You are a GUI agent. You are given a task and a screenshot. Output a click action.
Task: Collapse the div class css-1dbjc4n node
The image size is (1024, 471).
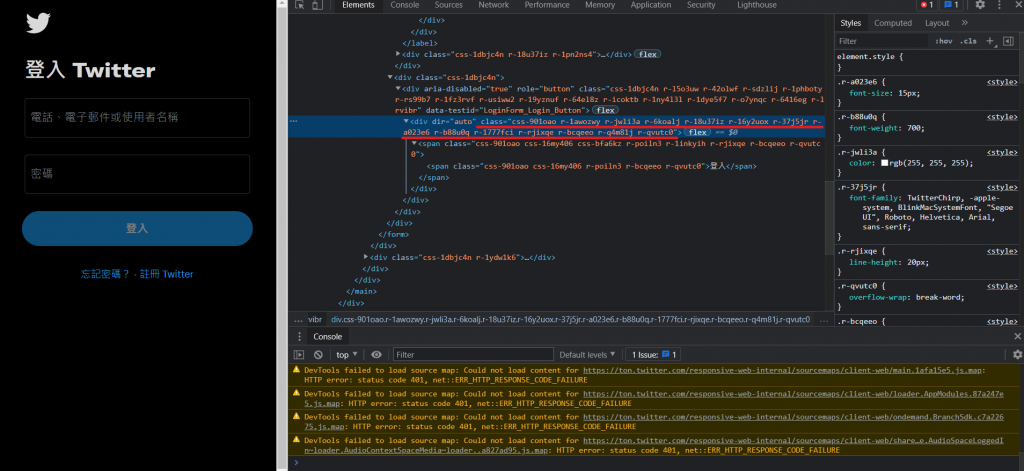pyautogui.click(x=391, y=77)
